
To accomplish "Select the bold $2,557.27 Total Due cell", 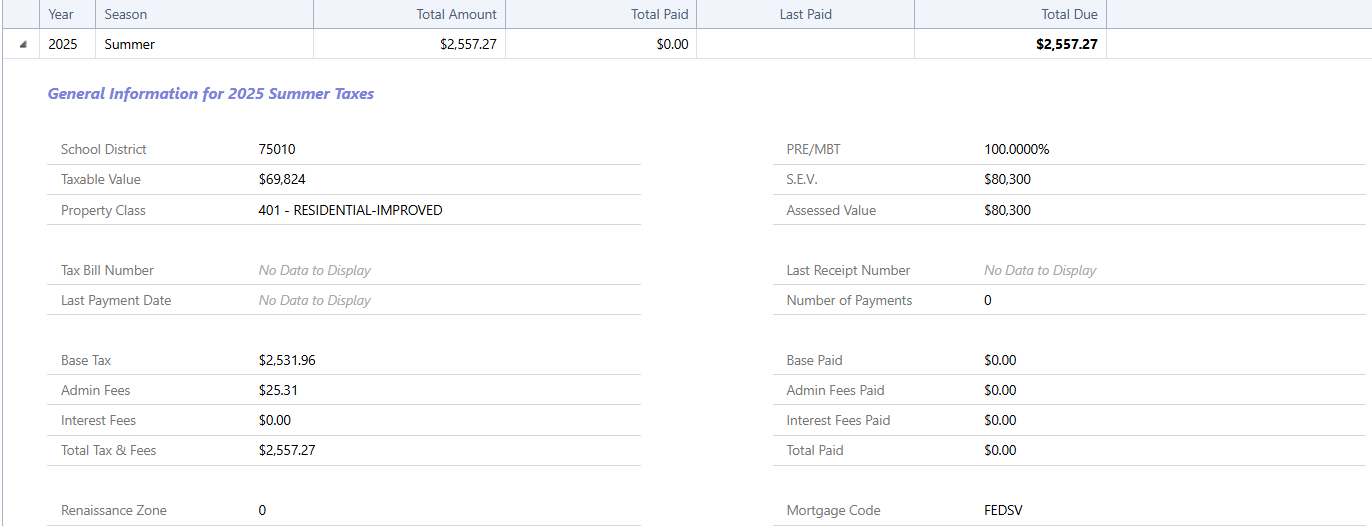I will click(1066, 44).
